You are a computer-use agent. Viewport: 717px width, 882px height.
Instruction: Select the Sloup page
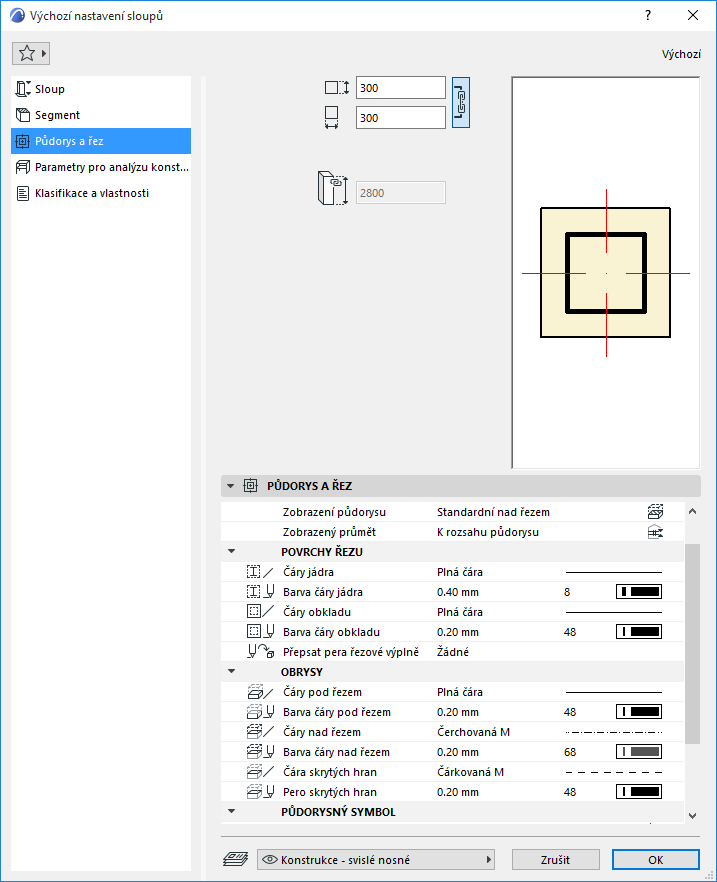pyautogui.click(x=101, y=89)
